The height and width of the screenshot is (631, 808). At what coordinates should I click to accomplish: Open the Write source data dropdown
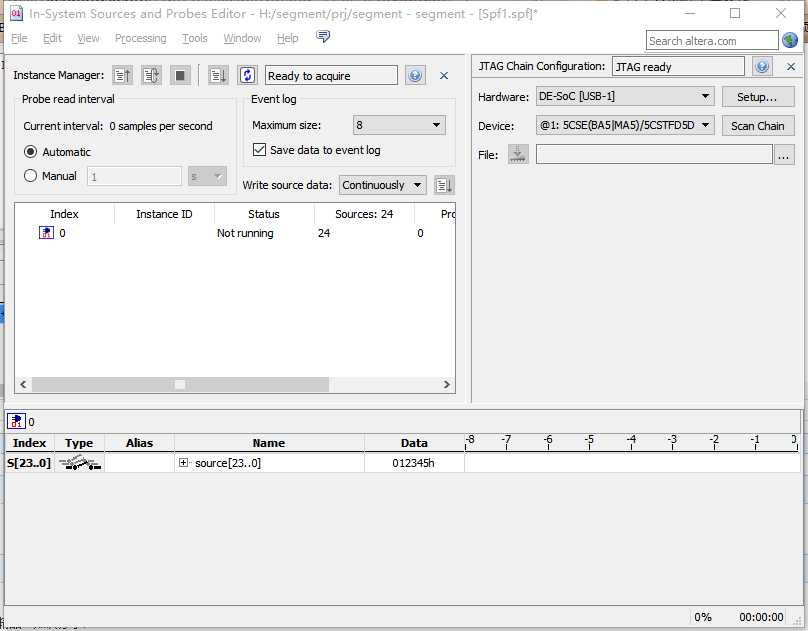(x=382, y=185)
